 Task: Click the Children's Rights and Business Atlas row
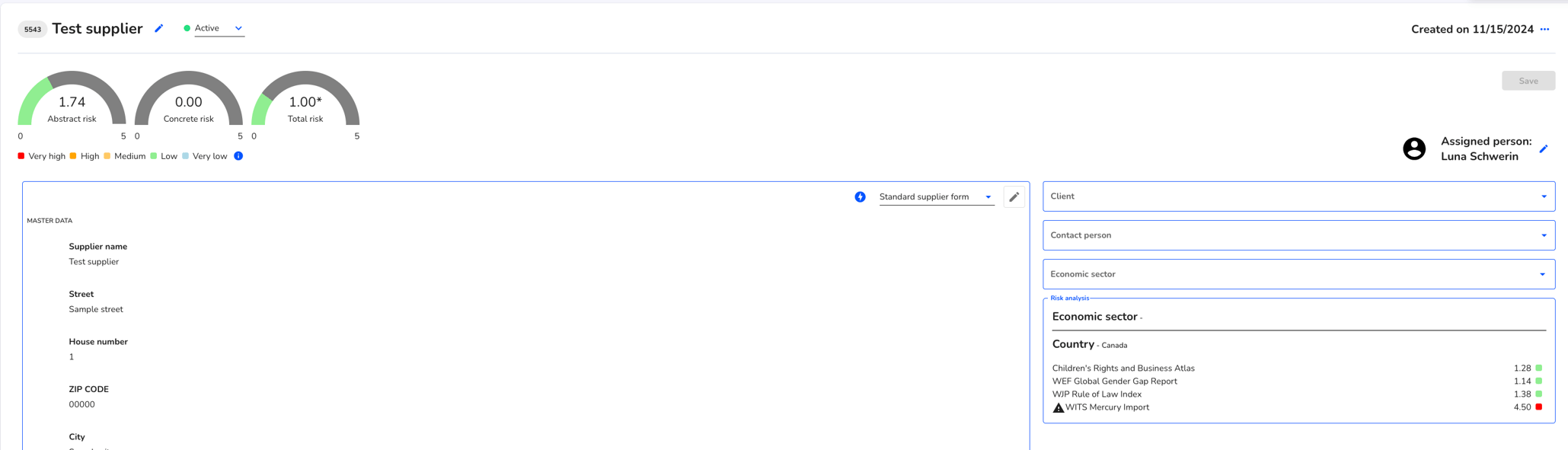[x=1297, y=369]
